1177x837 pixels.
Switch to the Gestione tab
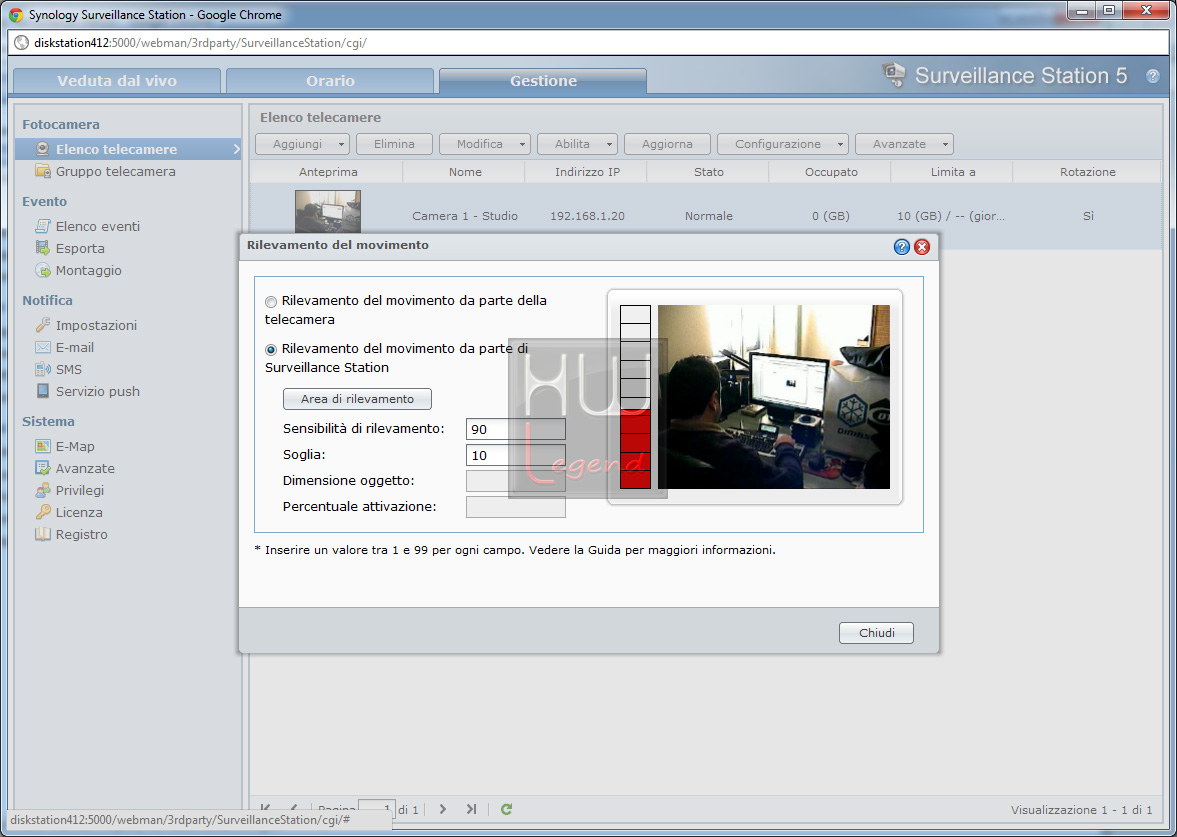543,81
